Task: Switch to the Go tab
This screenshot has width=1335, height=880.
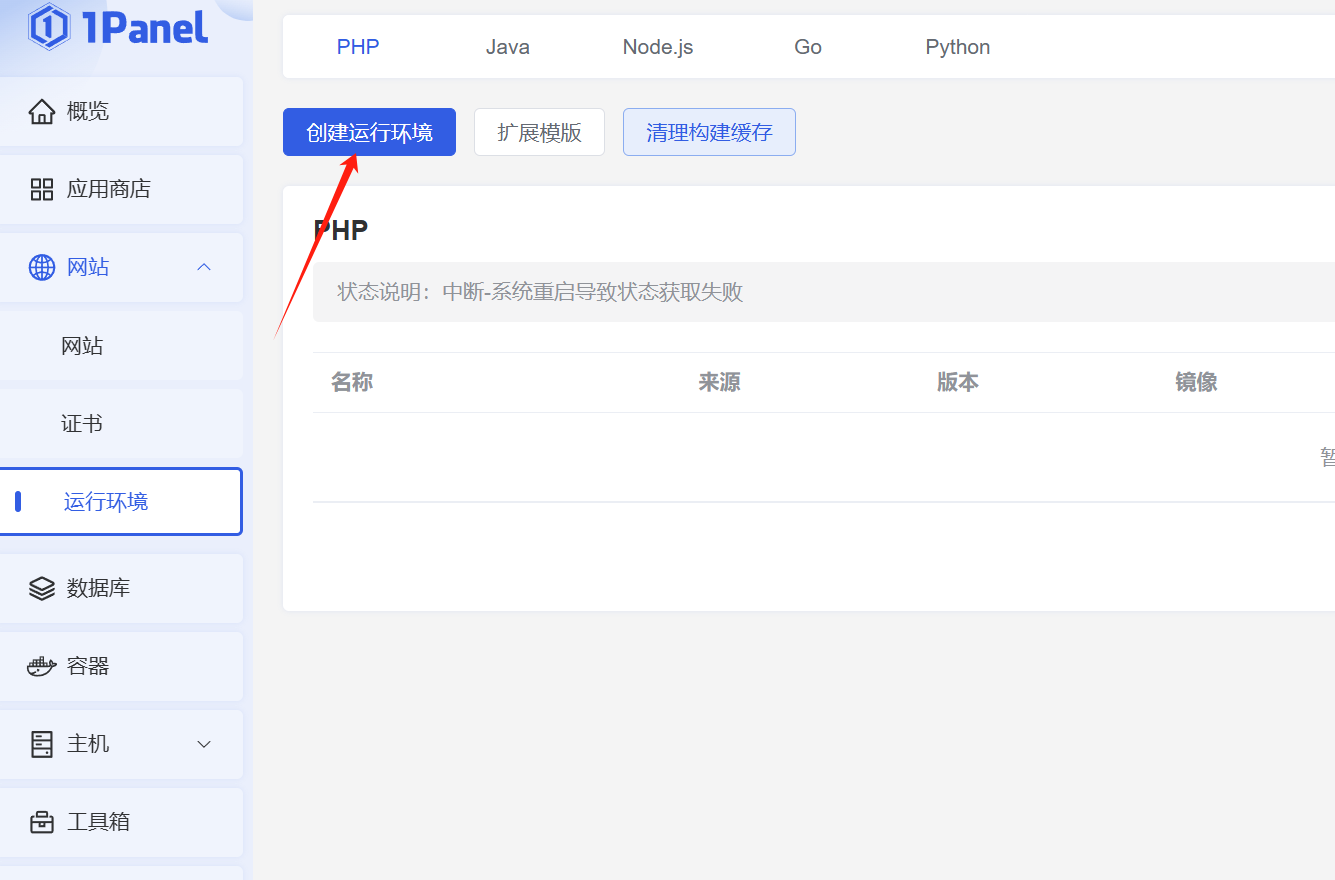Action: (808, 47)
